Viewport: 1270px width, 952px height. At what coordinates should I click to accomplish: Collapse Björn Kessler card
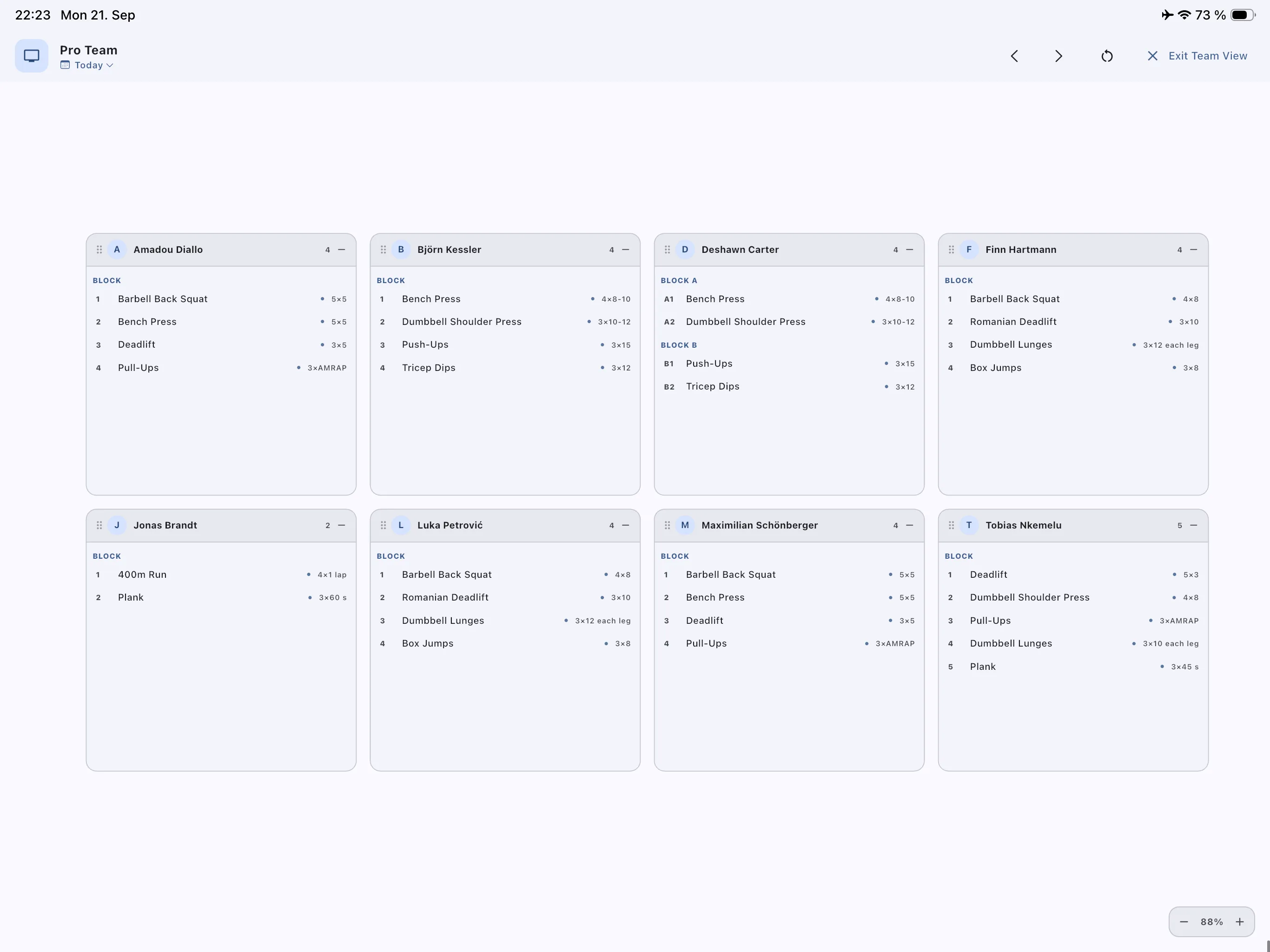pyautogui.click(x=626, y=250)
